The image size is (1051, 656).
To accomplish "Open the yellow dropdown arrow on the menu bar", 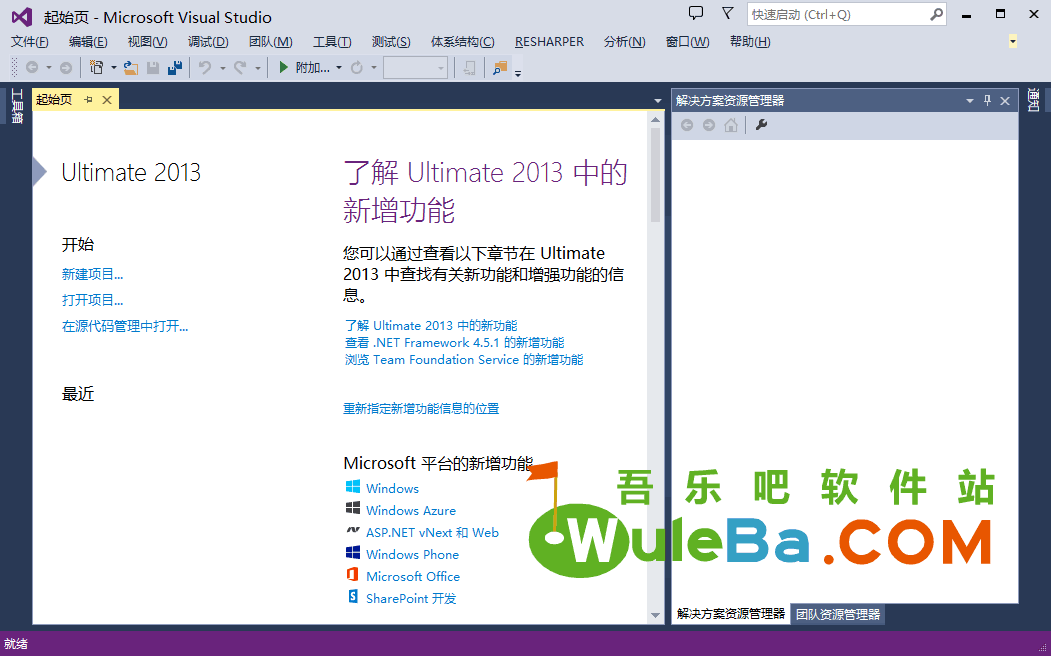I will [x=1013, y=42].
